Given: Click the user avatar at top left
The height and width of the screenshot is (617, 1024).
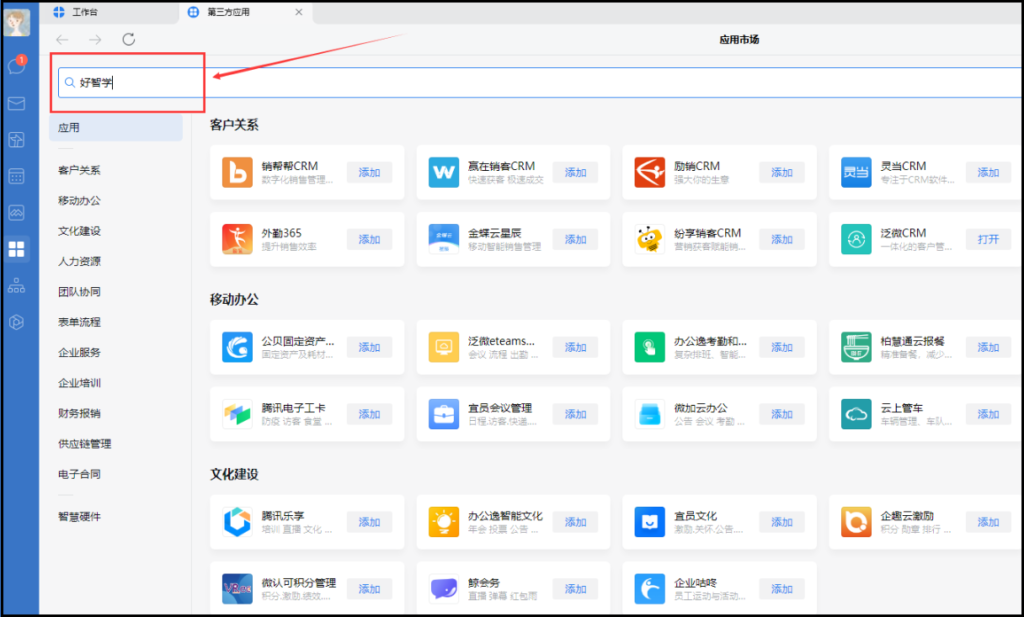Looking at the screenshot, I should [x=17, y=23].
